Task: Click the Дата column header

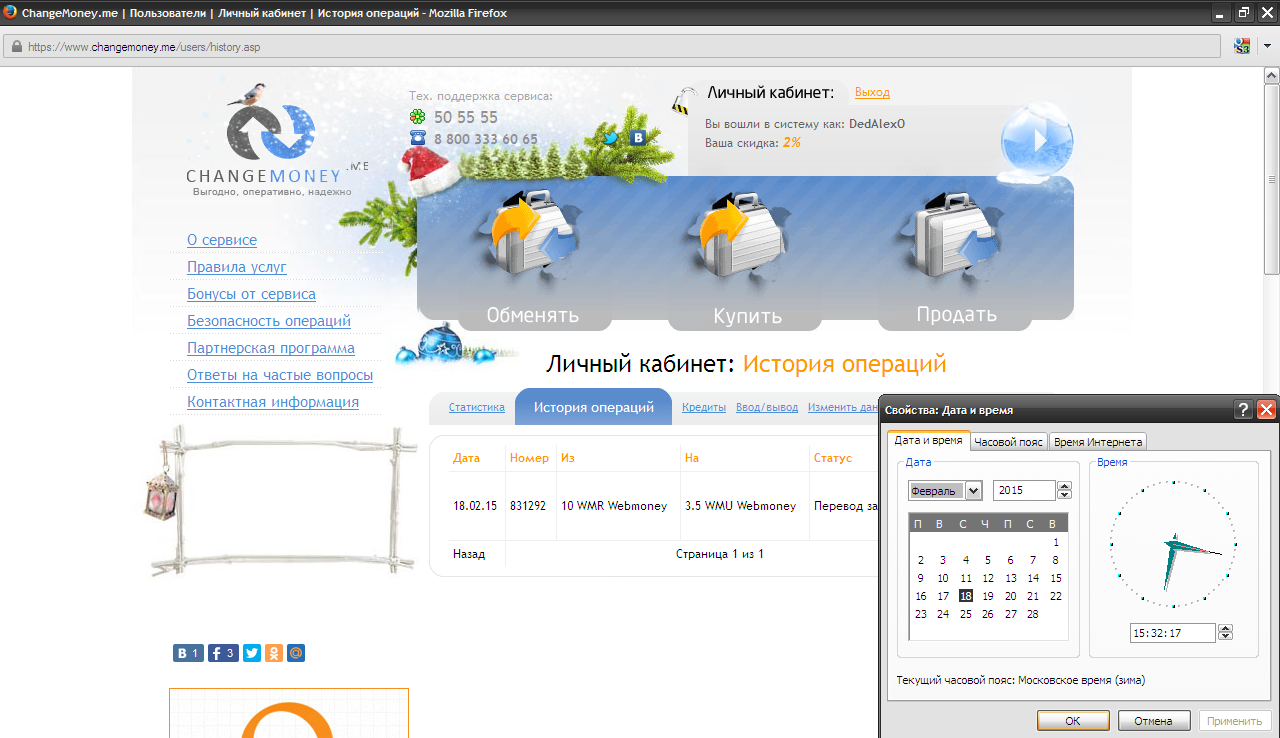Action: [x=466, y=458]
